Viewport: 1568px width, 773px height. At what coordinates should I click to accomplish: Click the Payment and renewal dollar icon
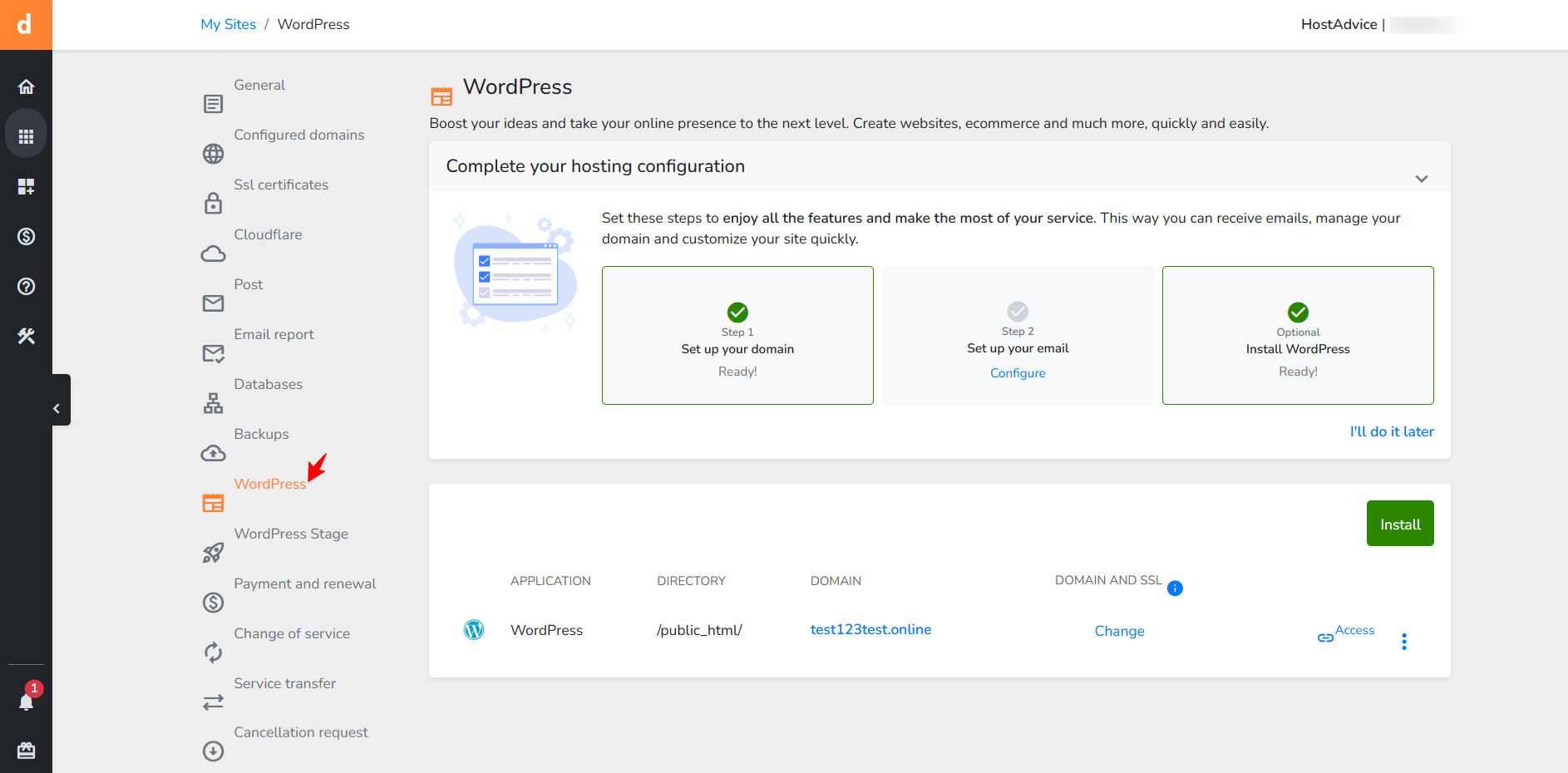[213, 603]
